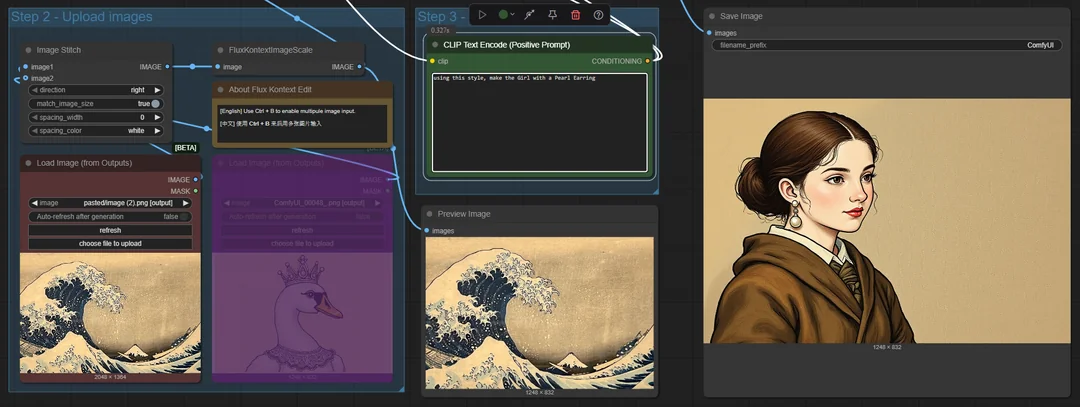Click the images input socket on Save Image
Viewport: 1080px width, 407px height.
(709, 32)
